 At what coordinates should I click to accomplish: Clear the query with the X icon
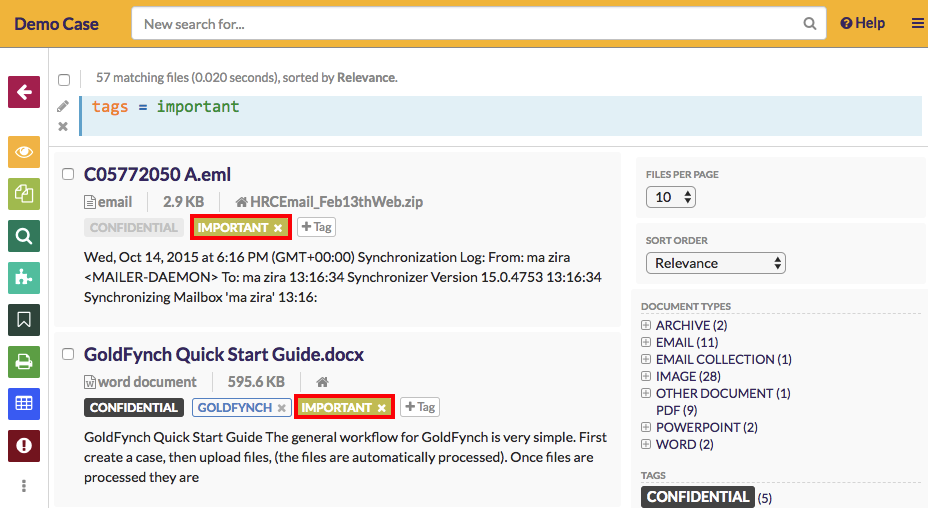coord(63,126)
